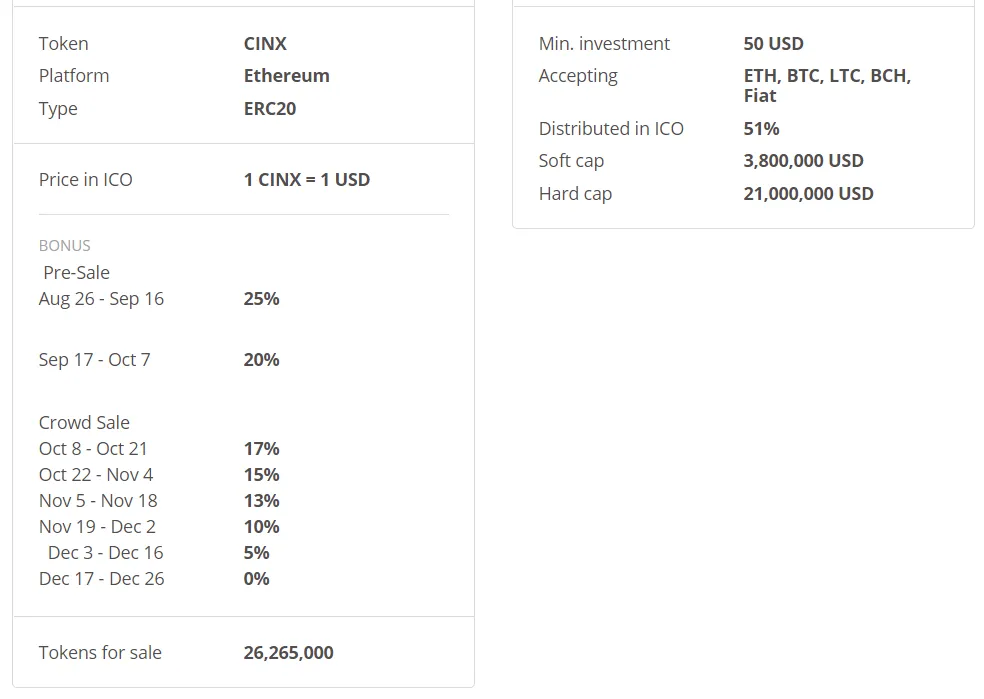Click the accepted currencies list 'ETH, BTC, LTC, BCH, Fiat'
Viewport: 984px width, 699px height.
[x=826, y=86]
